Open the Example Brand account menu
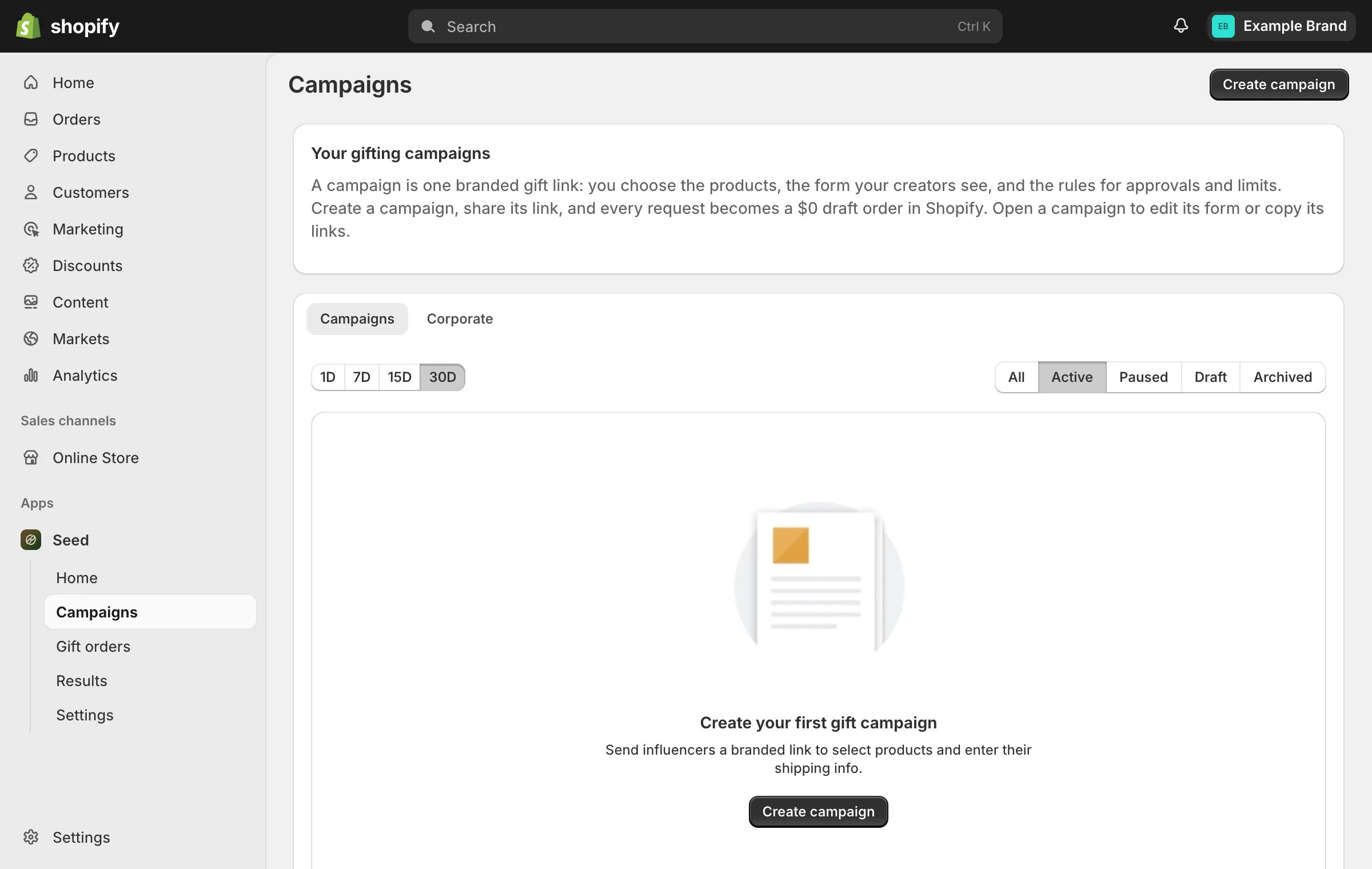Image resolution: width=1372 pixels, height=869 pixels. [1281, 26]
